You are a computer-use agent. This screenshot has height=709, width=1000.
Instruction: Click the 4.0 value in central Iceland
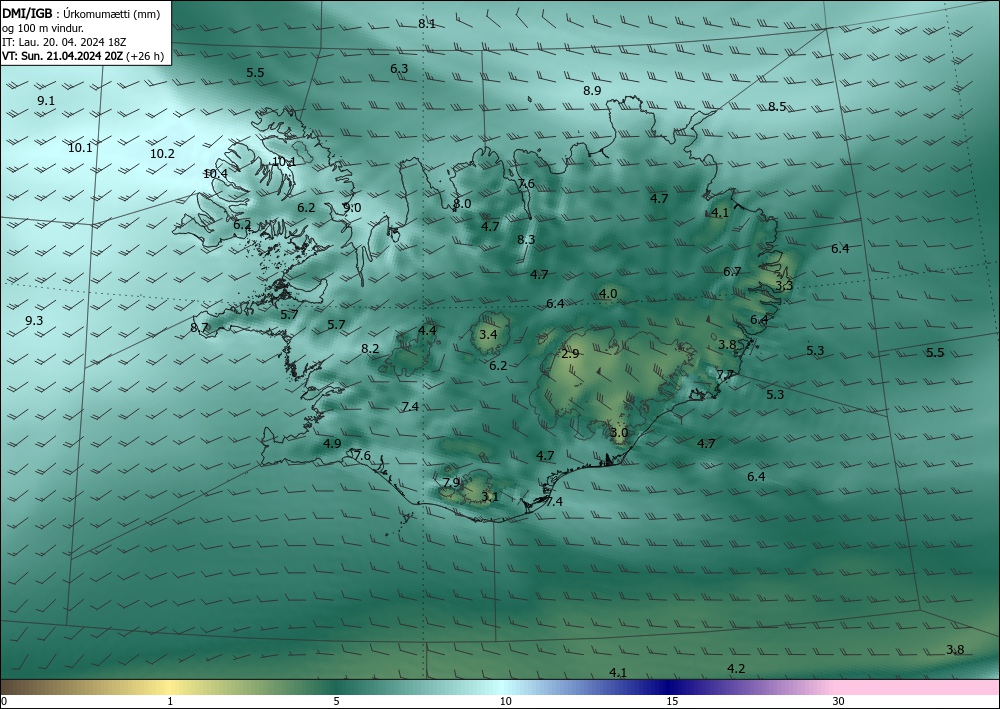click(608, 293)
